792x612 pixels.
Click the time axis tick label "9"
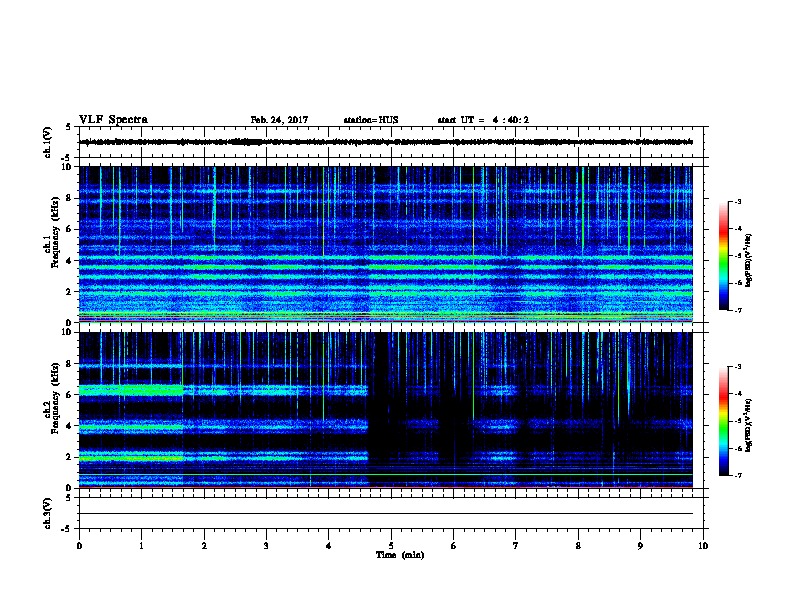click(x=640, y=546)
